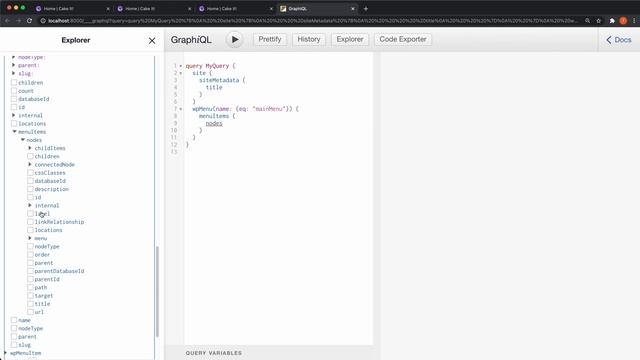Tick the parentId checkbox
The width and height of the screenshot is (640, 360).
pyautogui.click(x=30, y=279)
